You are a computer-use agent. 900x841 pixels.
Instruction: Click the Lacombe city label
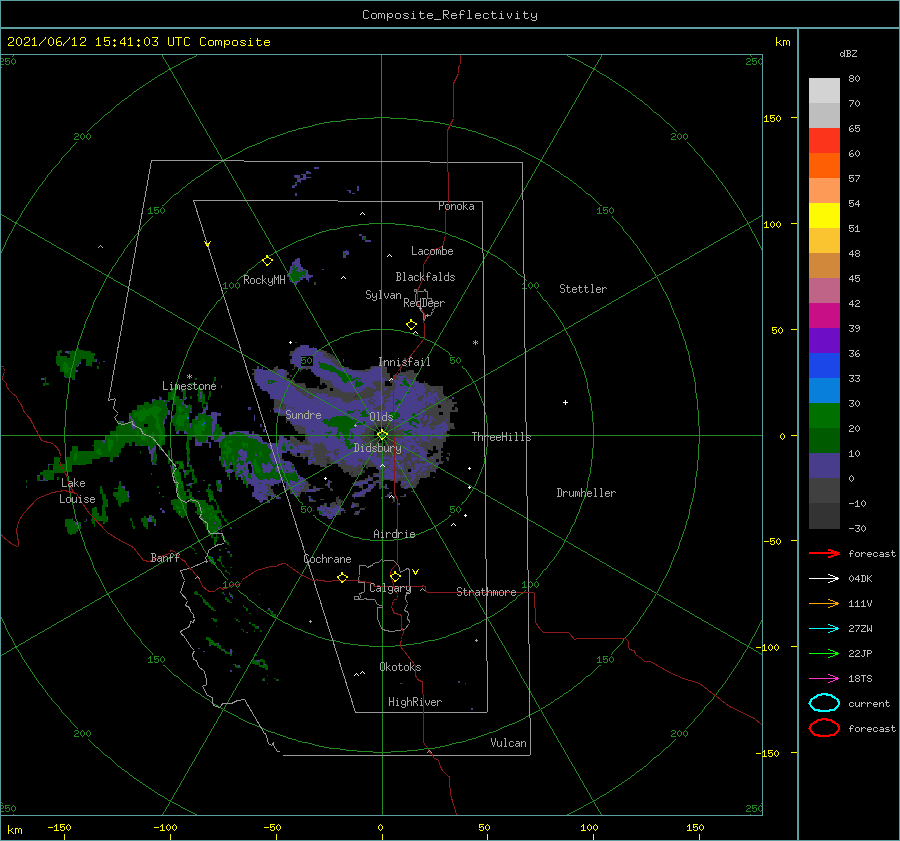[x=432, y=251]
